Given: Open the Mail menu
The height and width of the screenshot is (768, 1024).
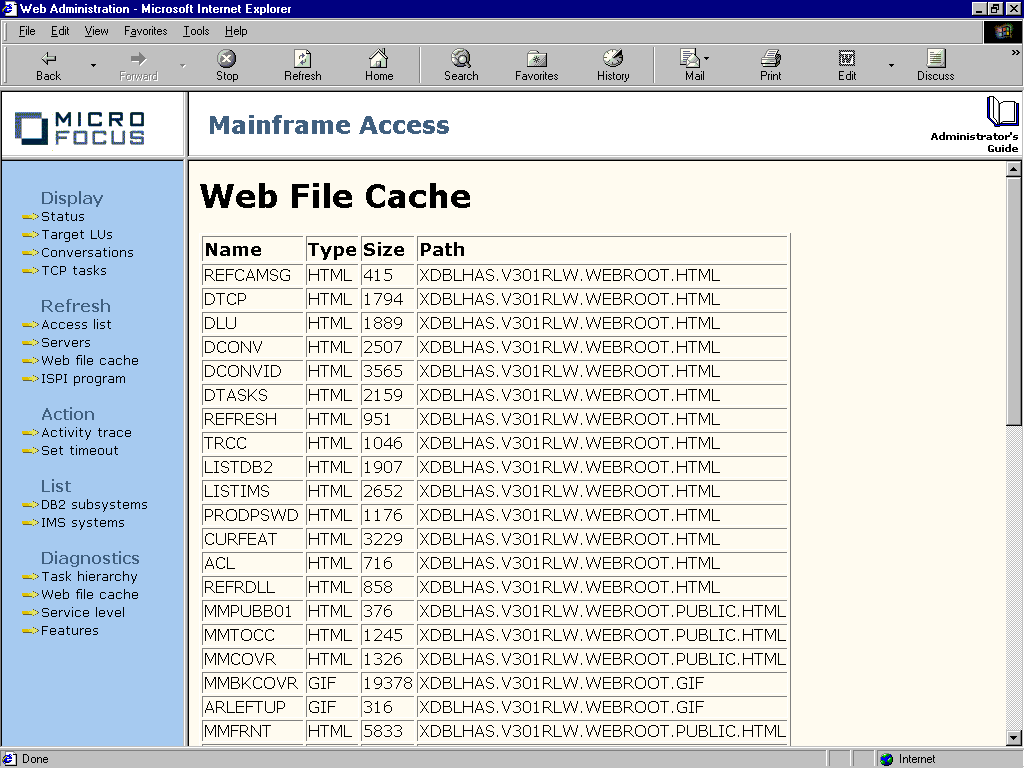Looking at the screenshot, I should [x=691, y=64].
